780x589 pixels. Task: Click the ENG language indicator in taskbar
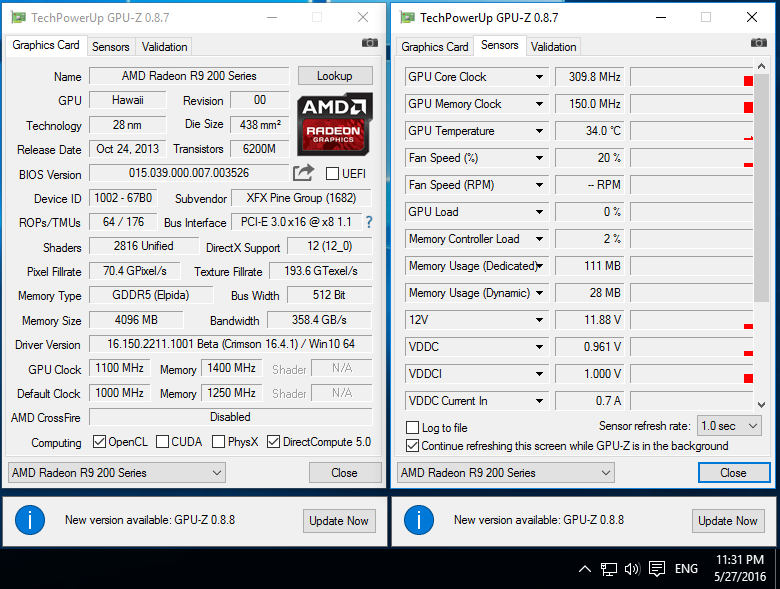(x=686, y=569)
